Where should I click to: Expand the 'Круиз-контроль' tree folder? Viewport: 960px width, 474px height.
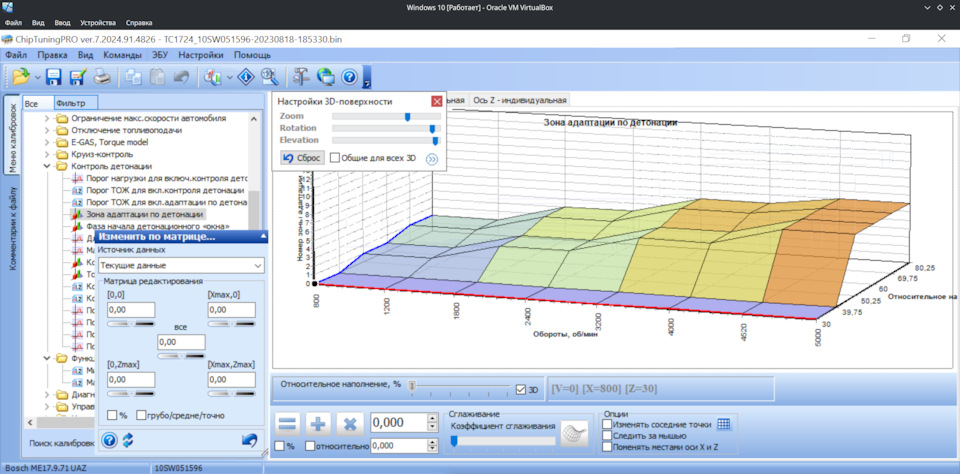(x=47, y=154)
